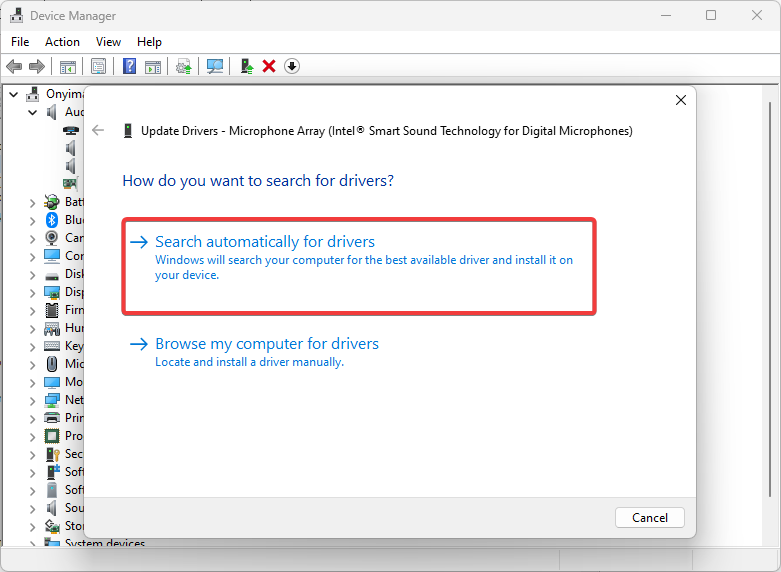Click Enable device toolbar icon

pos(247,66)
